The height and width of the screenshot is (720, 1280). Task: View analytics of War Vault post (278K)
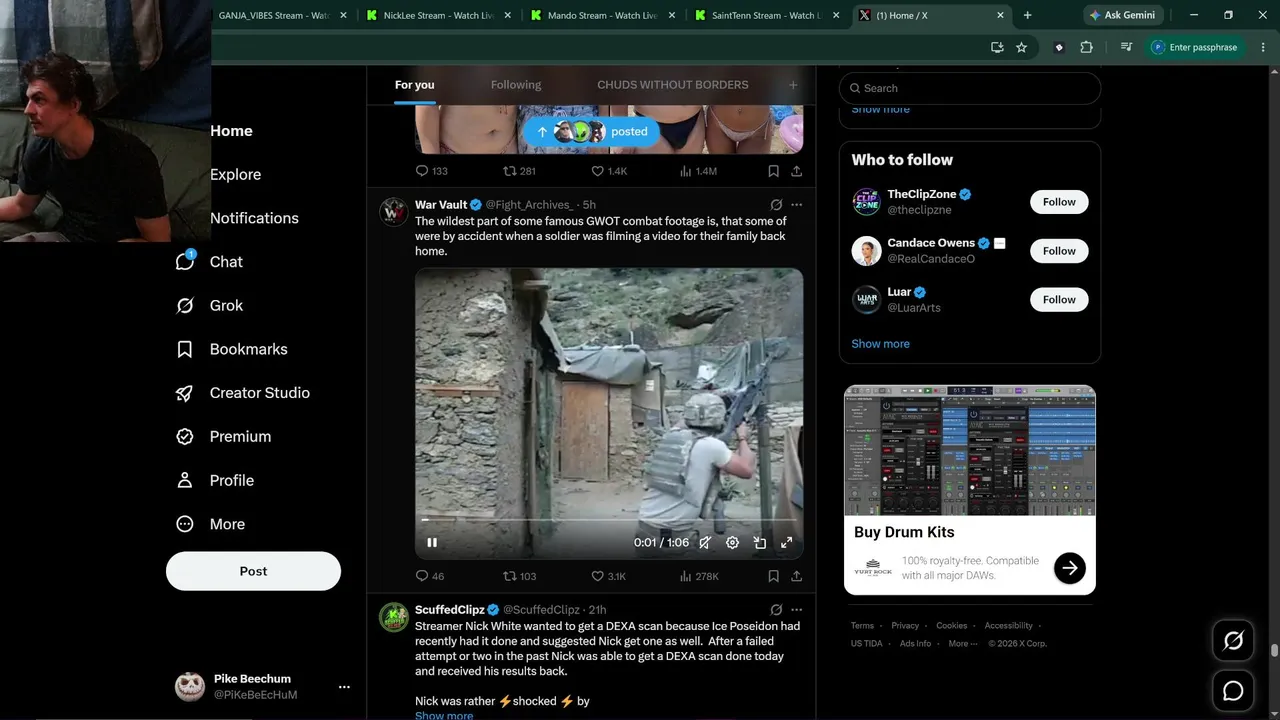pos(699,576)
